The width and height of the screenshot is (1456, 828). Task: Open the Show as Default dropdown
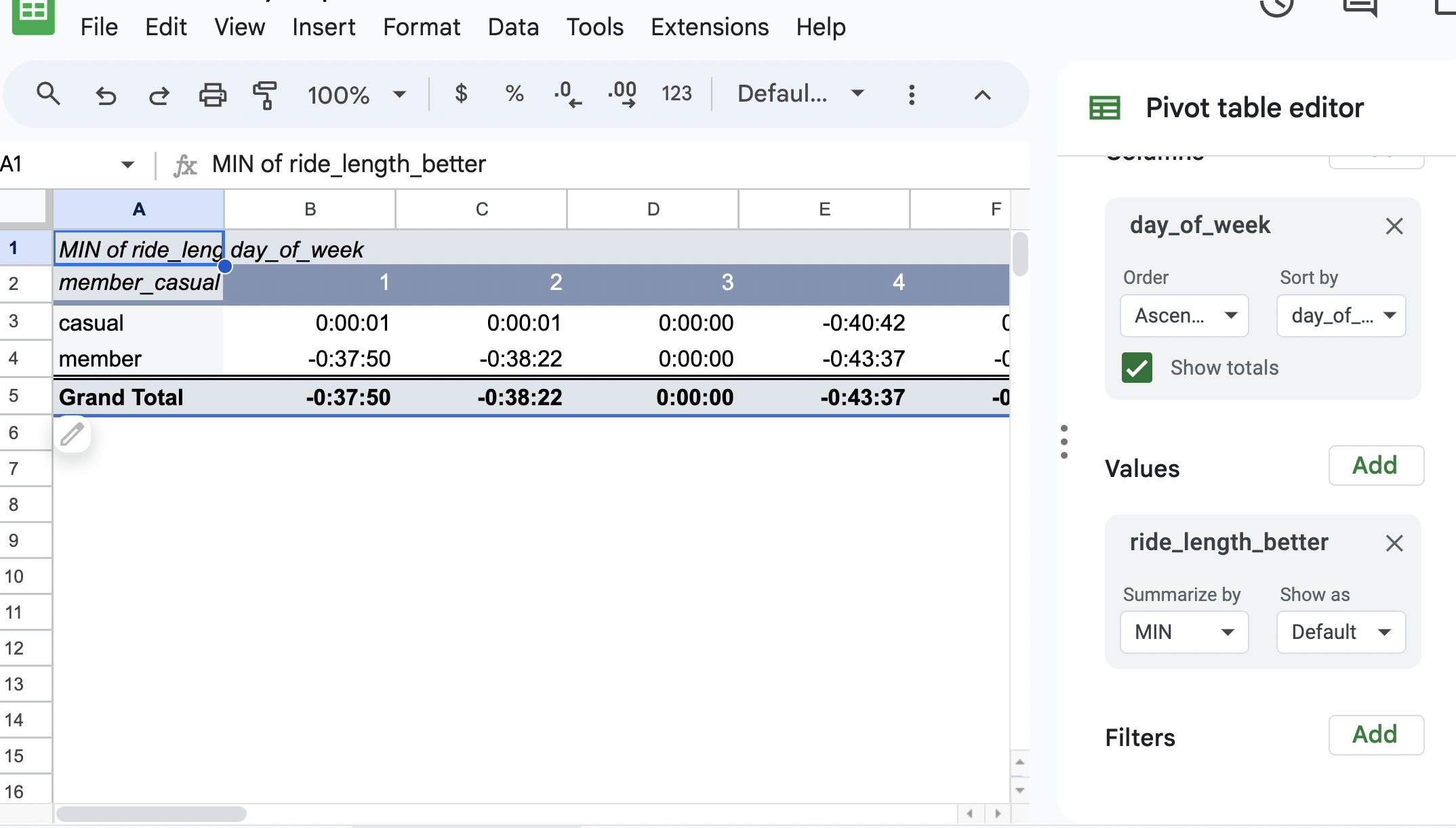[x=1340, y=632]
